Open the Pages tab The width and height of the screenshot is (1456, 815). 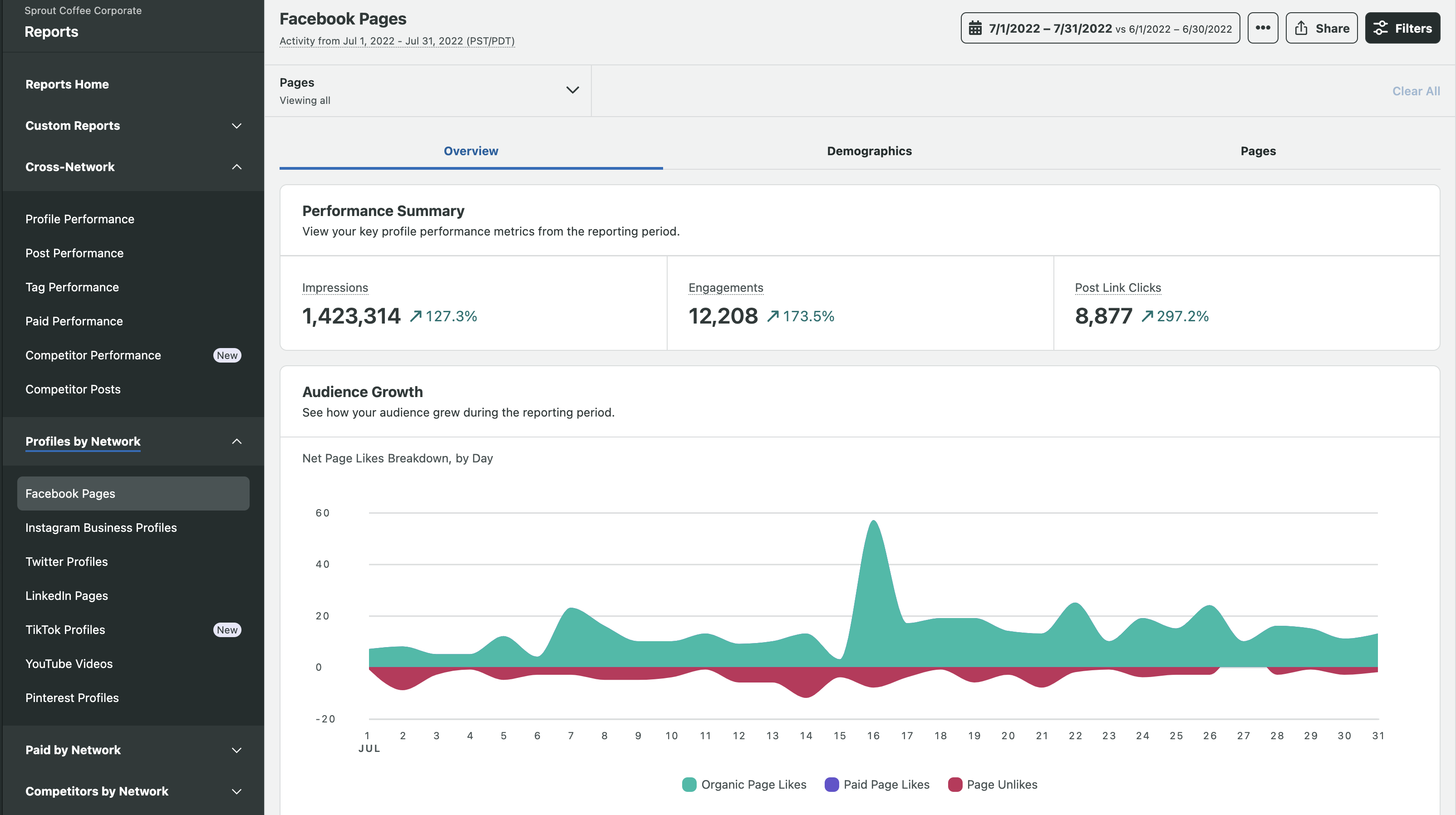coord(1258,151)
